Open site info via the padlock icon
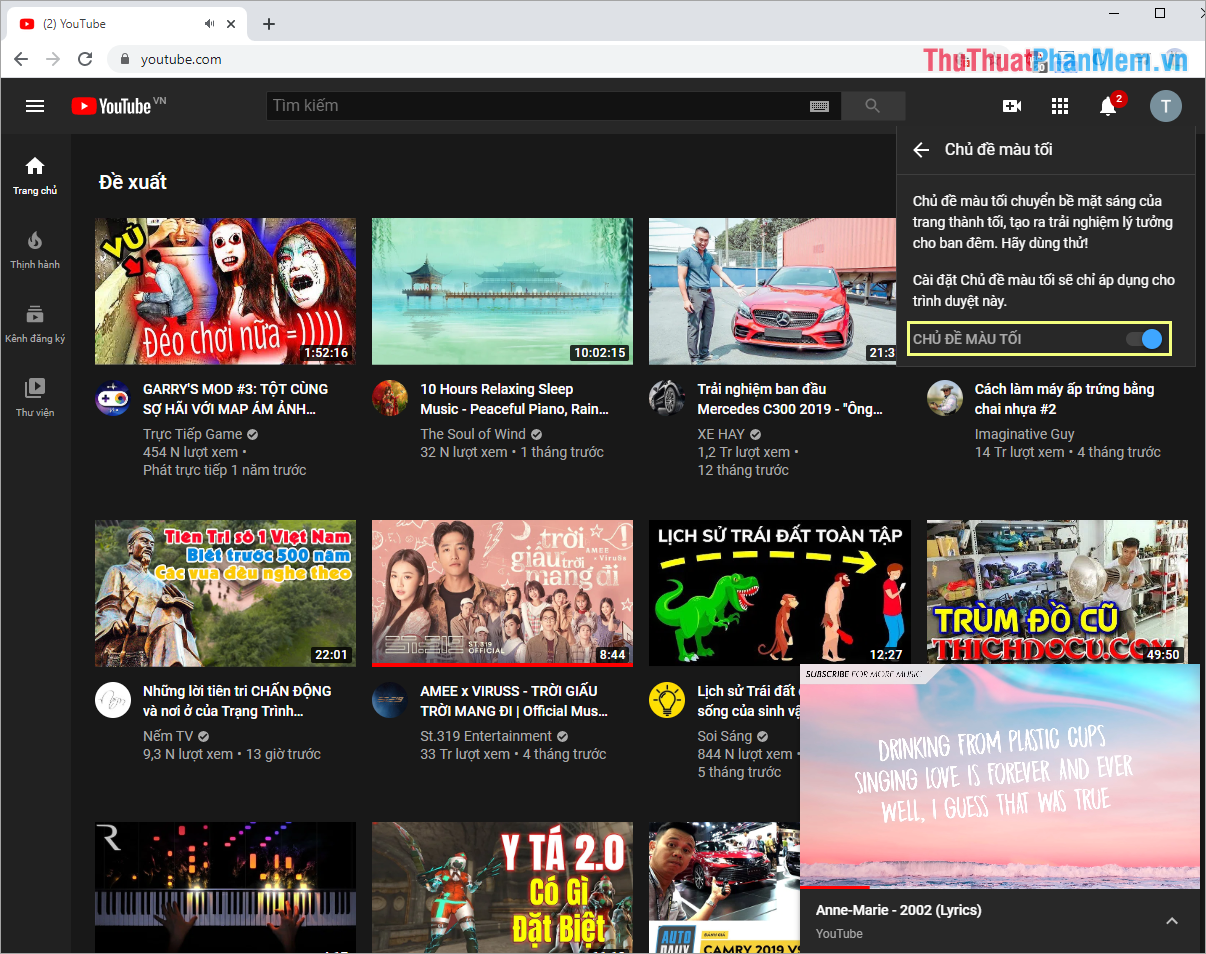Screen dimensions: 1206x954 point(124,59)
